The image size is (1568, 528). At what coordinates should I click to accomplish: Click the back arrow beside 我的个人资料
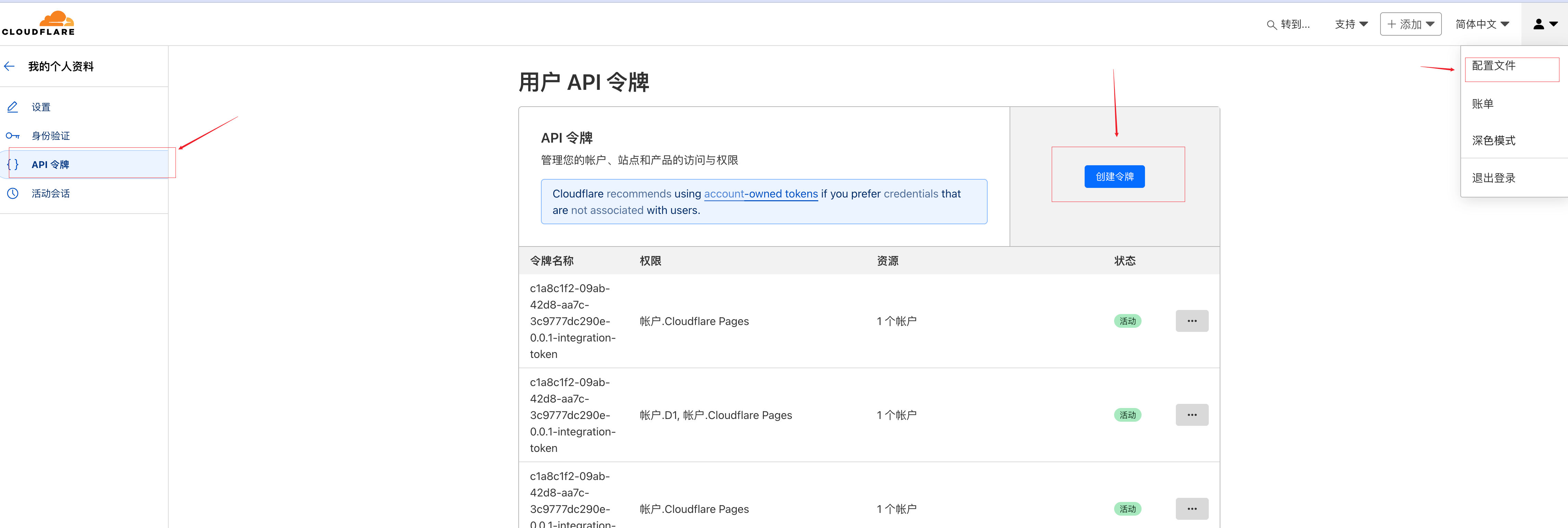(x=9, y=67)
